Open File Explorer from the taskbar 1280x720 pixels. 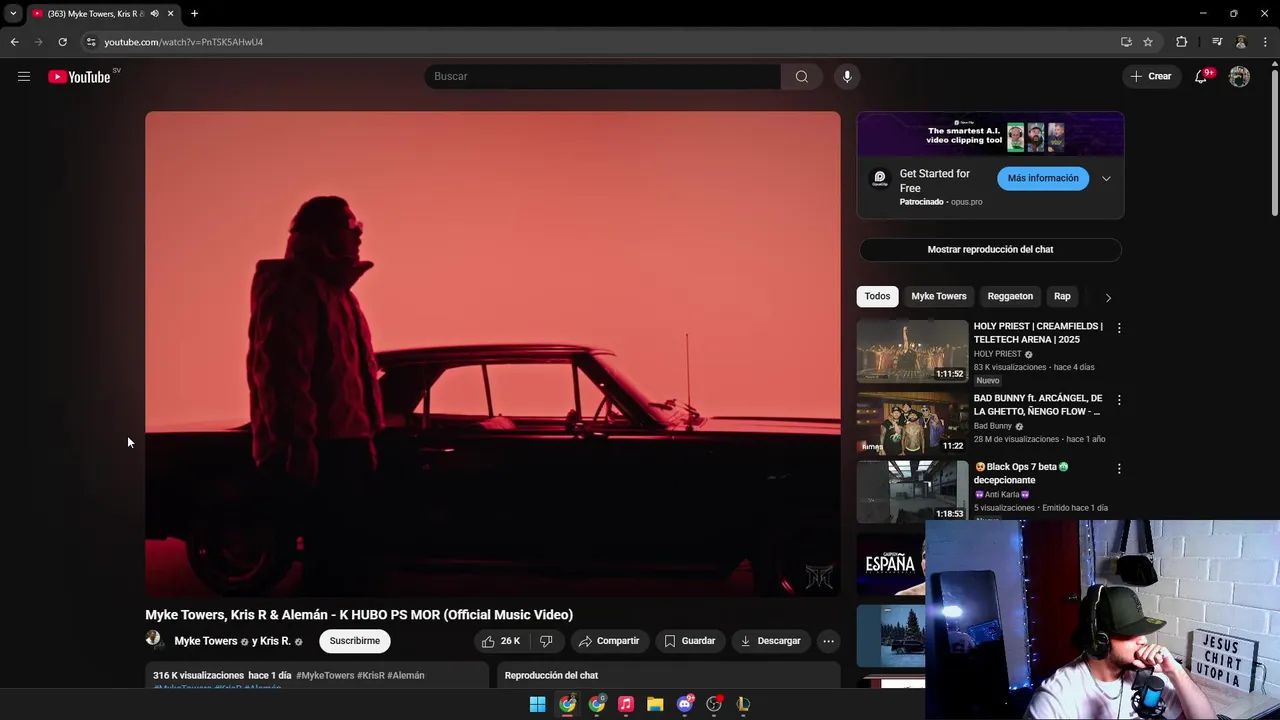click(655, 704)
